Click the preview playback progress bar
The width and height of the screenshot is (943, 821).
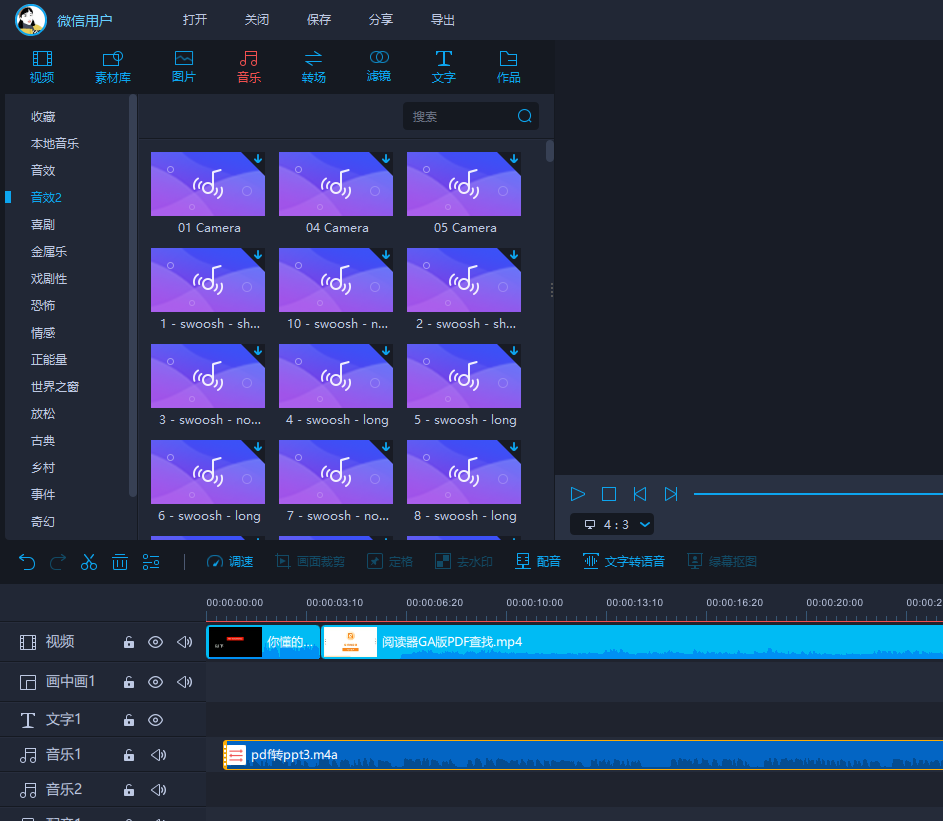pyautogui.click(x=818, y=494)
